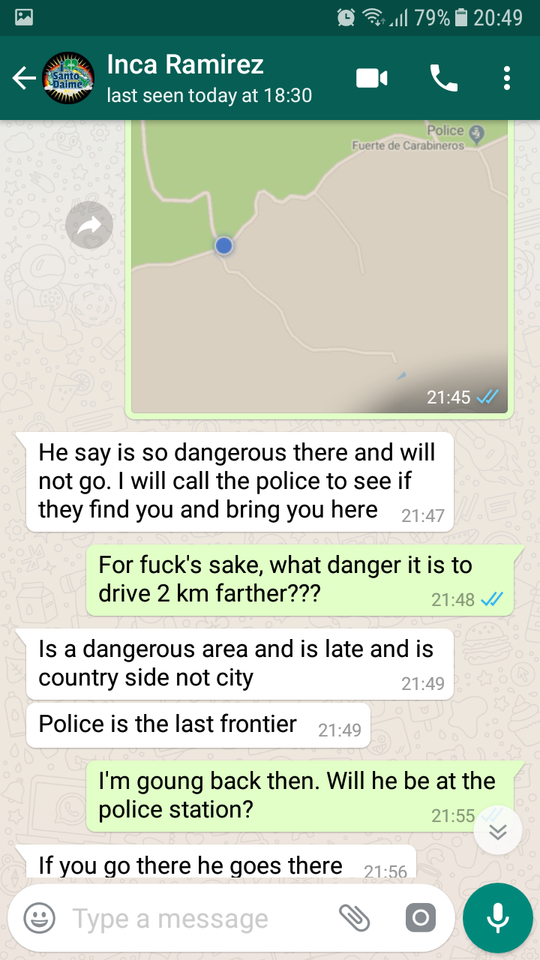Tap the back arrow to leave chat

tap(24, 78)
